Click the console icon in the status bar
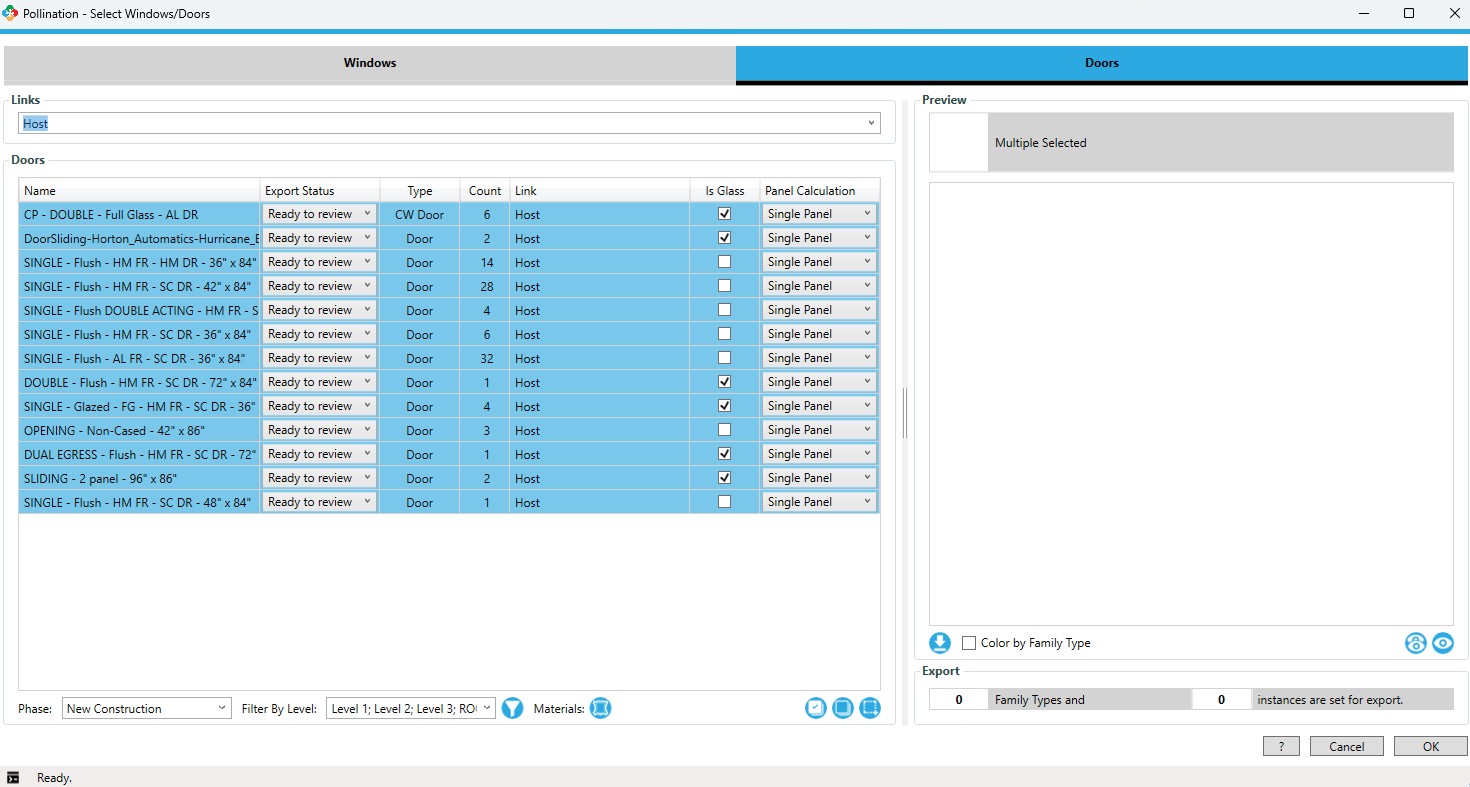 13,777
